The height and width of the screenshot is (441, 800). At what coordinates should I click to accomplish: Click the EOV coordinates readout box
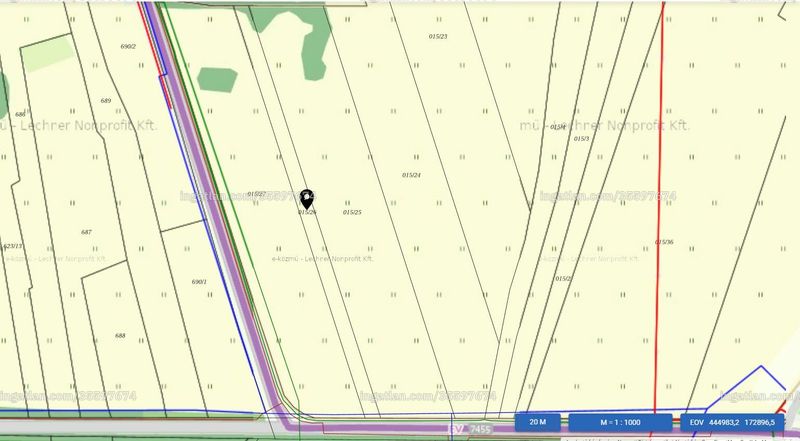[732, 422]
